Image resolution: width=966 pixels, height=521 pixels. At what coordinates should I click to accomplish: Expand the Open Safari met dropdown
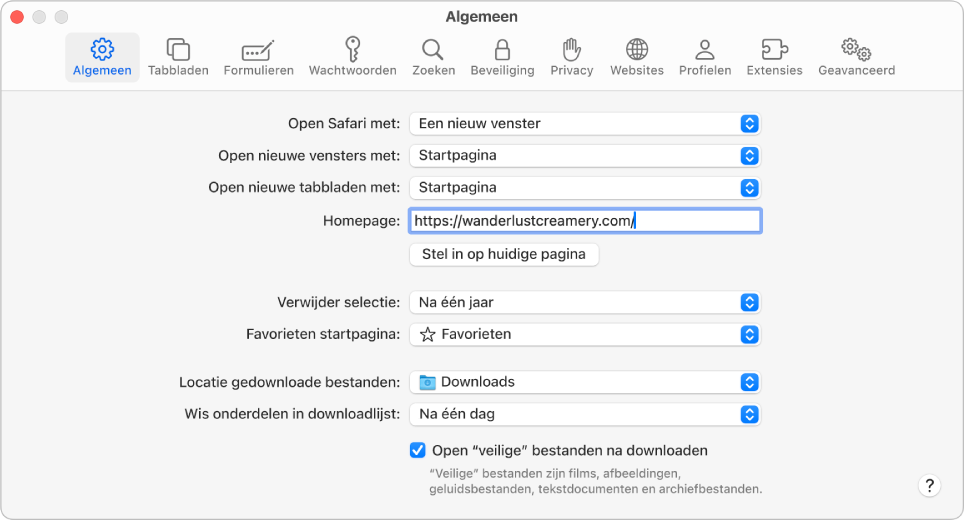[585, 124]
